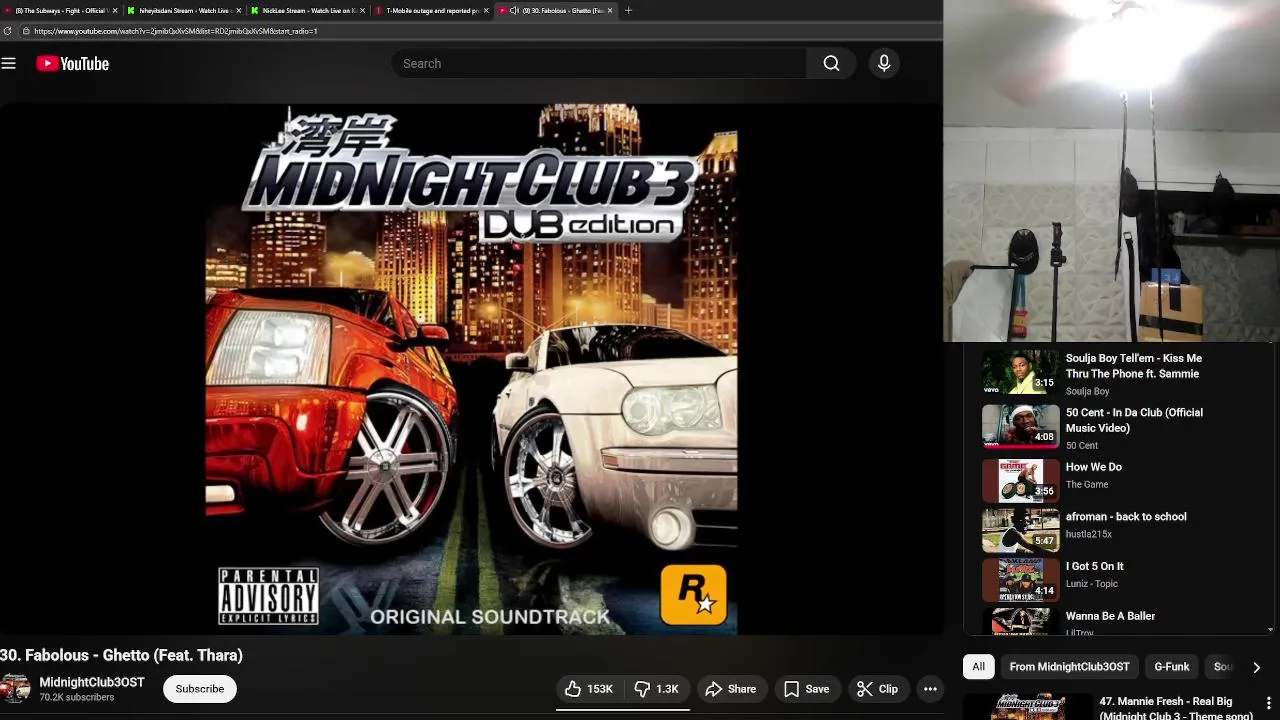
Task: Show more filter chips with right arrow
Action: click(x=1256, y=667)
